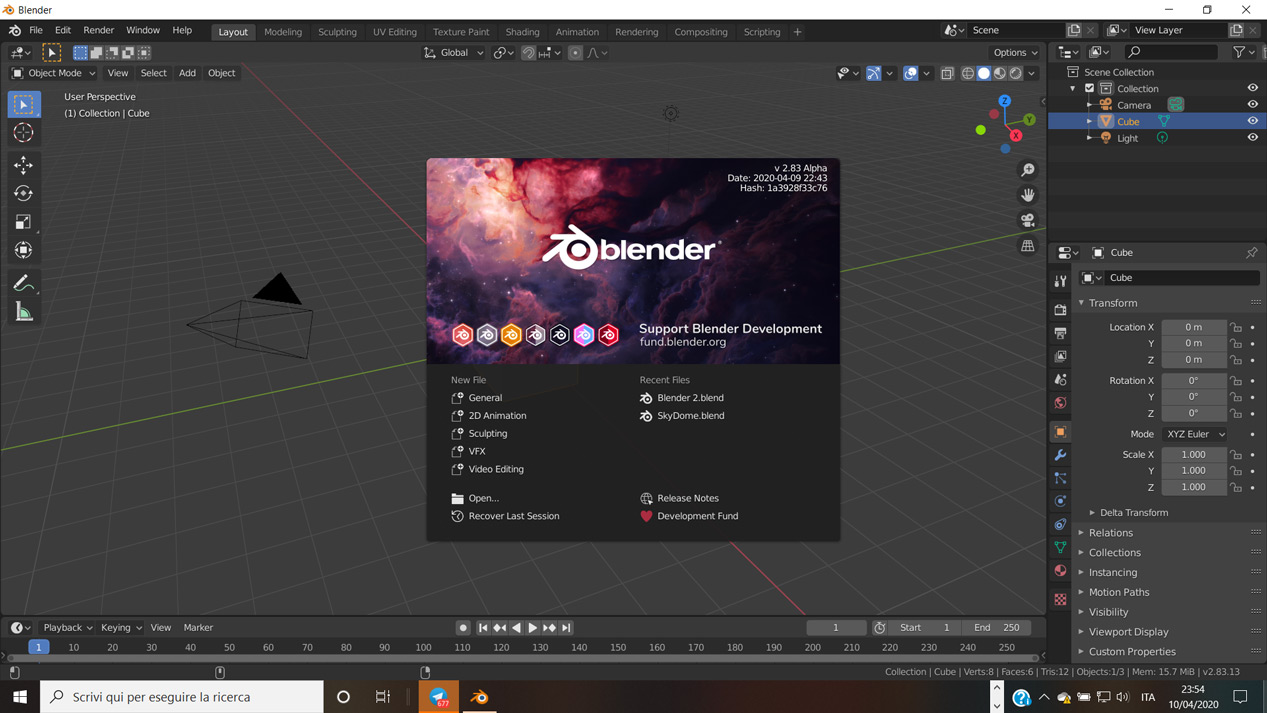Choose the Select Box tool

24,104
